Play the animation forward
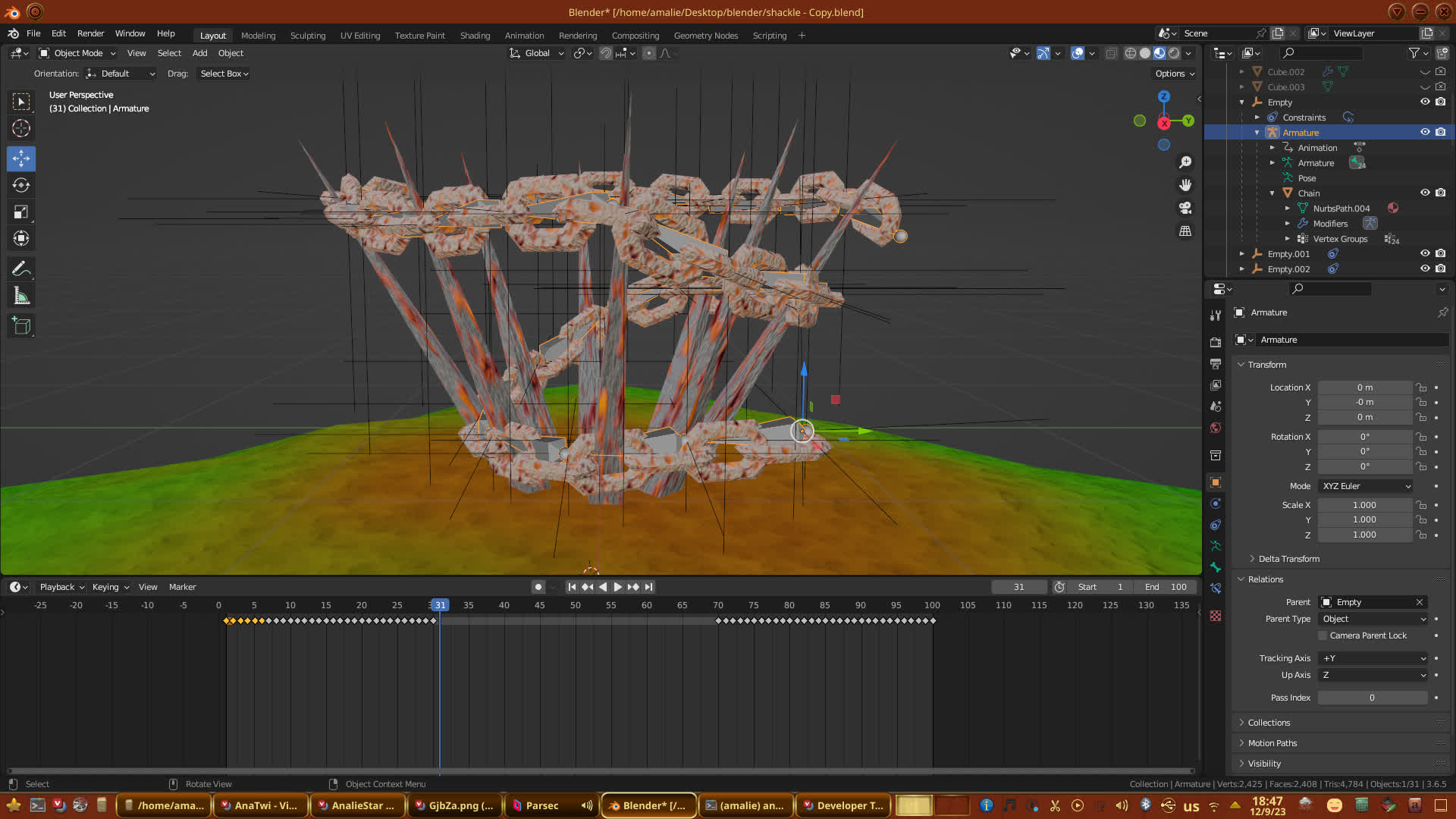Image resolution: width=1456 pixels, height=819 pixels. coord(618,587)
